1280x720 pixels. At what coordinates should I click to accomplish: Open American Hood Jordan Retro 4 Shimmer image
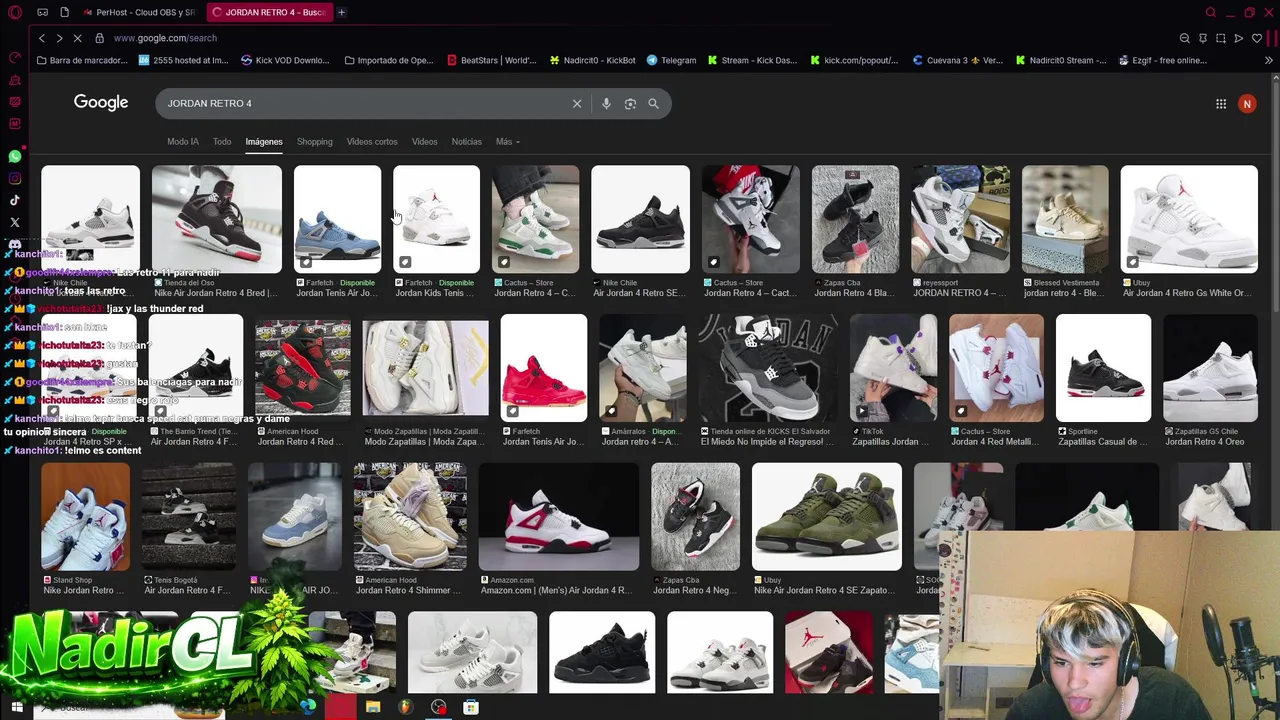[410, 517]
